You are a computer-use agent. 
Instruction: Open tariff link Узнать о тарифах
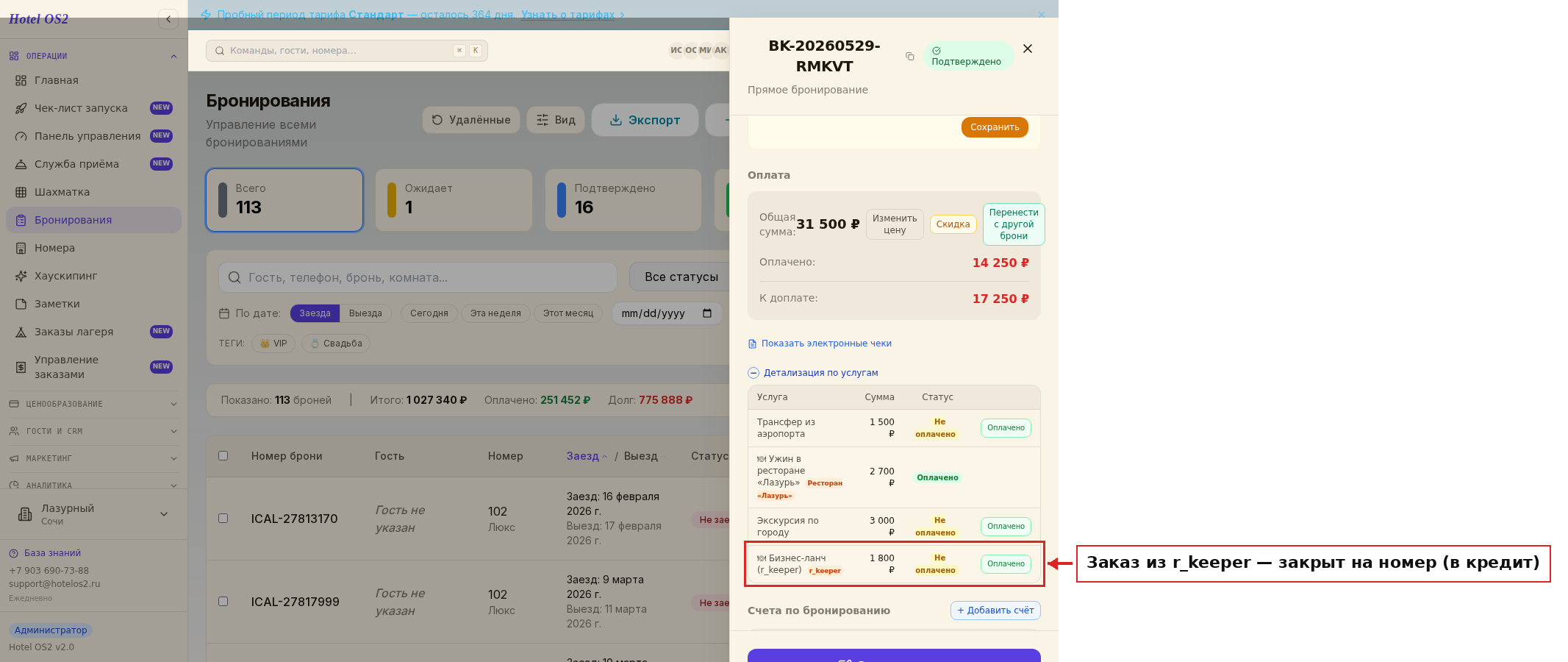[568, 15]
